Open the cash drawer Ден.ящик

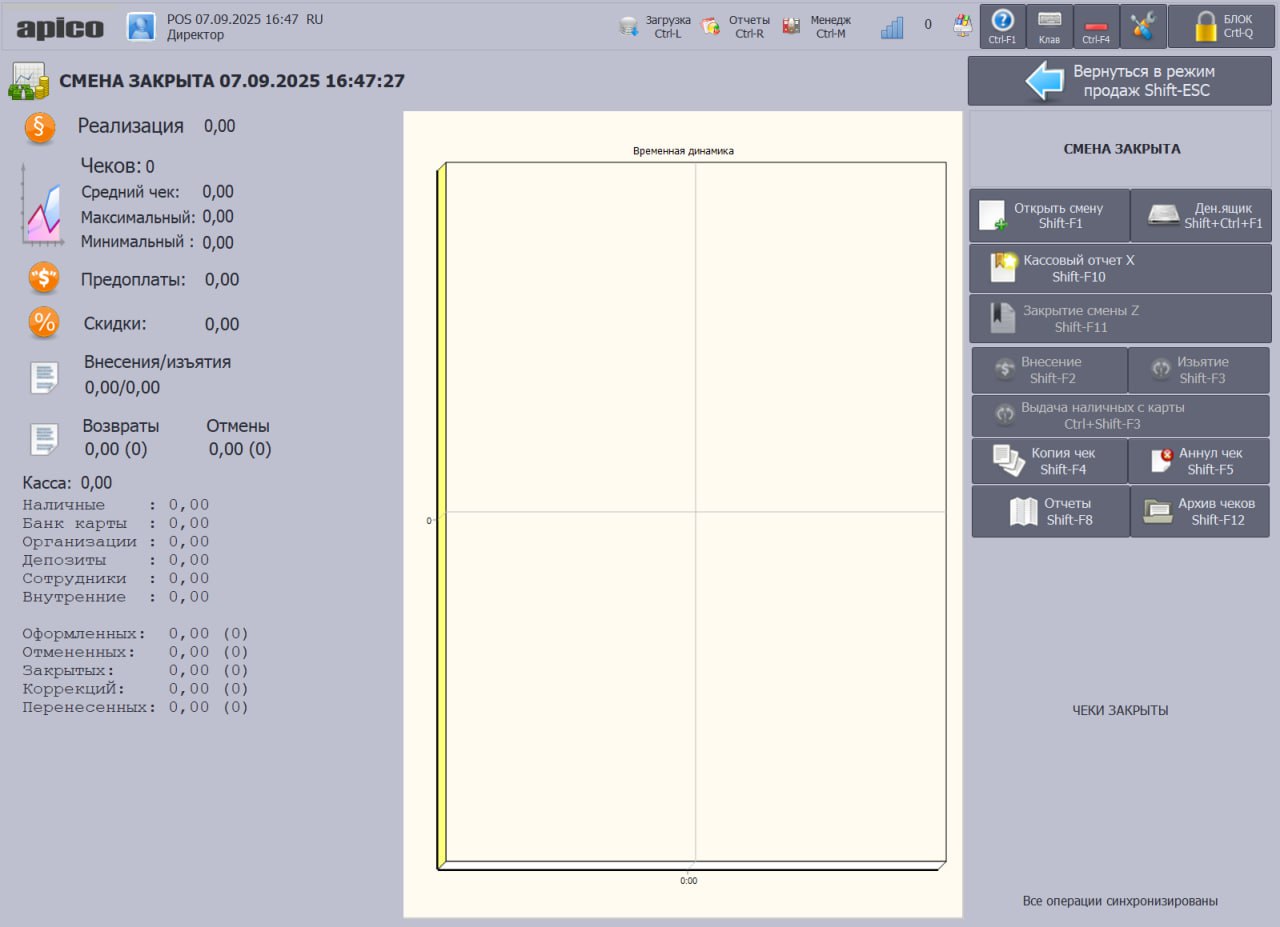pos(1199,215)
